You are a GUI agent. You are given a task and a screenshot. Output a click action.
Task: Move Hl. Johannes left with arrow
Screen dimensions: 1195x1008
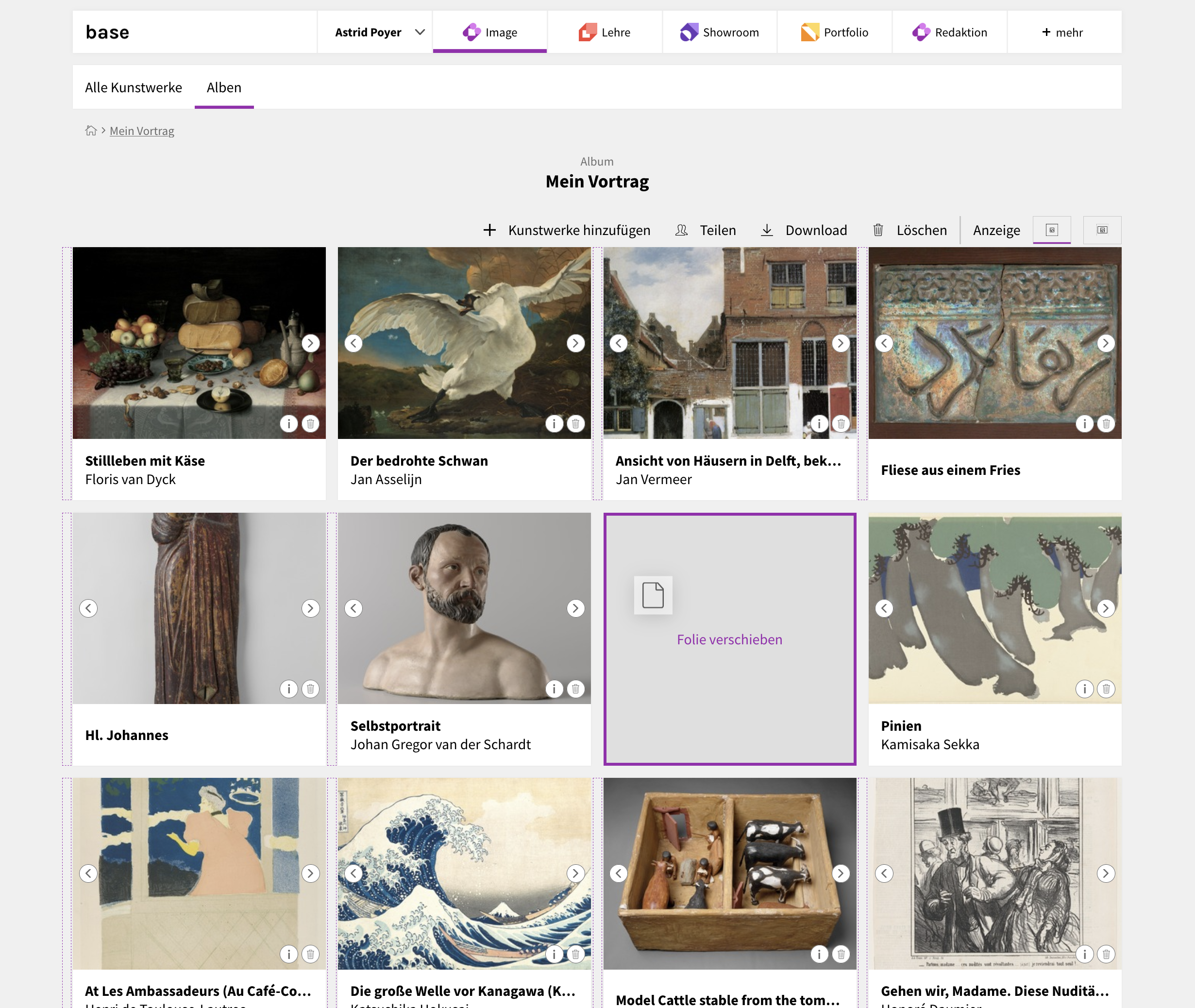coord(88,608)
